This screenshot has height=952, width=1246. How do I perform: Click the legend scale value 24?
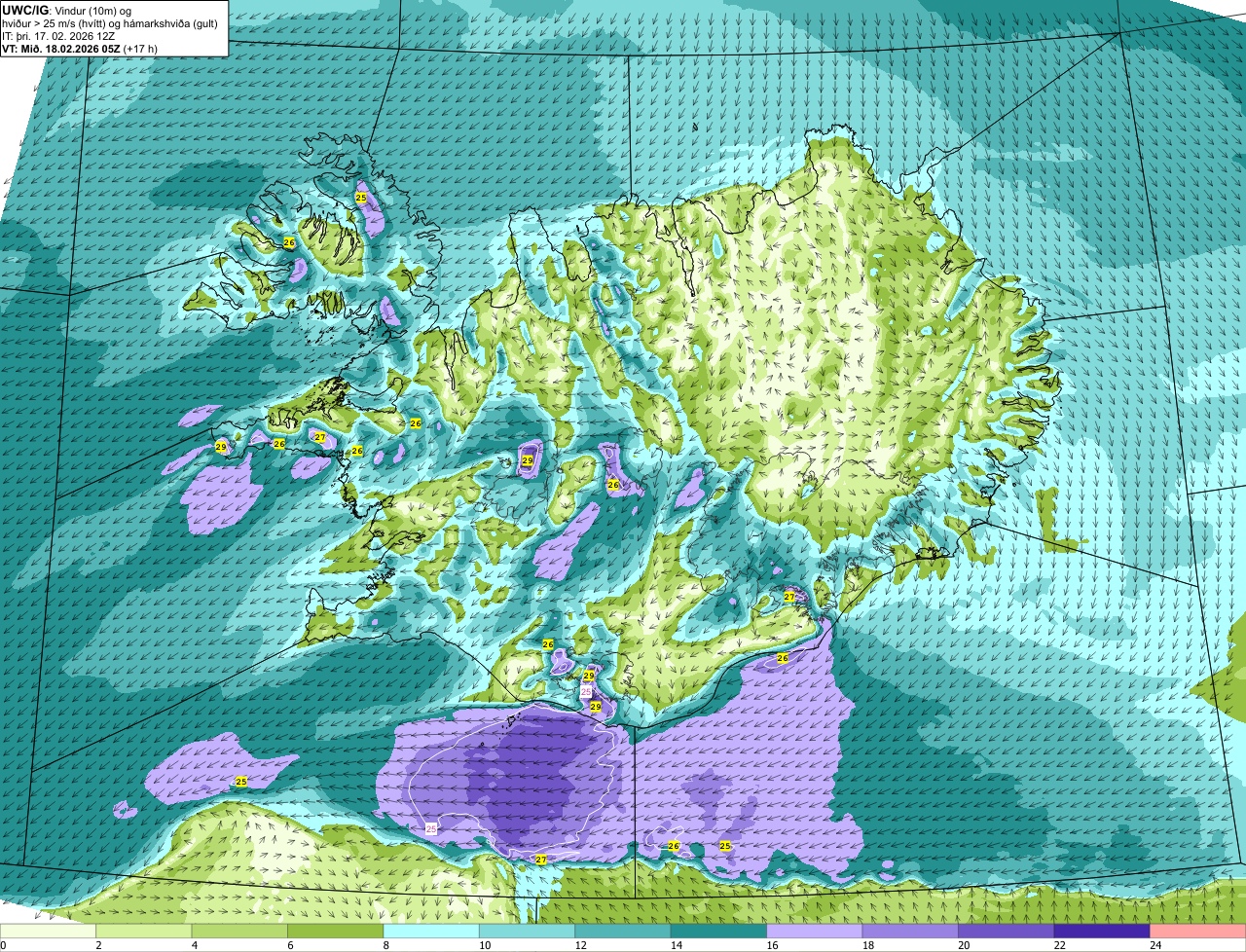tap(1155, 945)
